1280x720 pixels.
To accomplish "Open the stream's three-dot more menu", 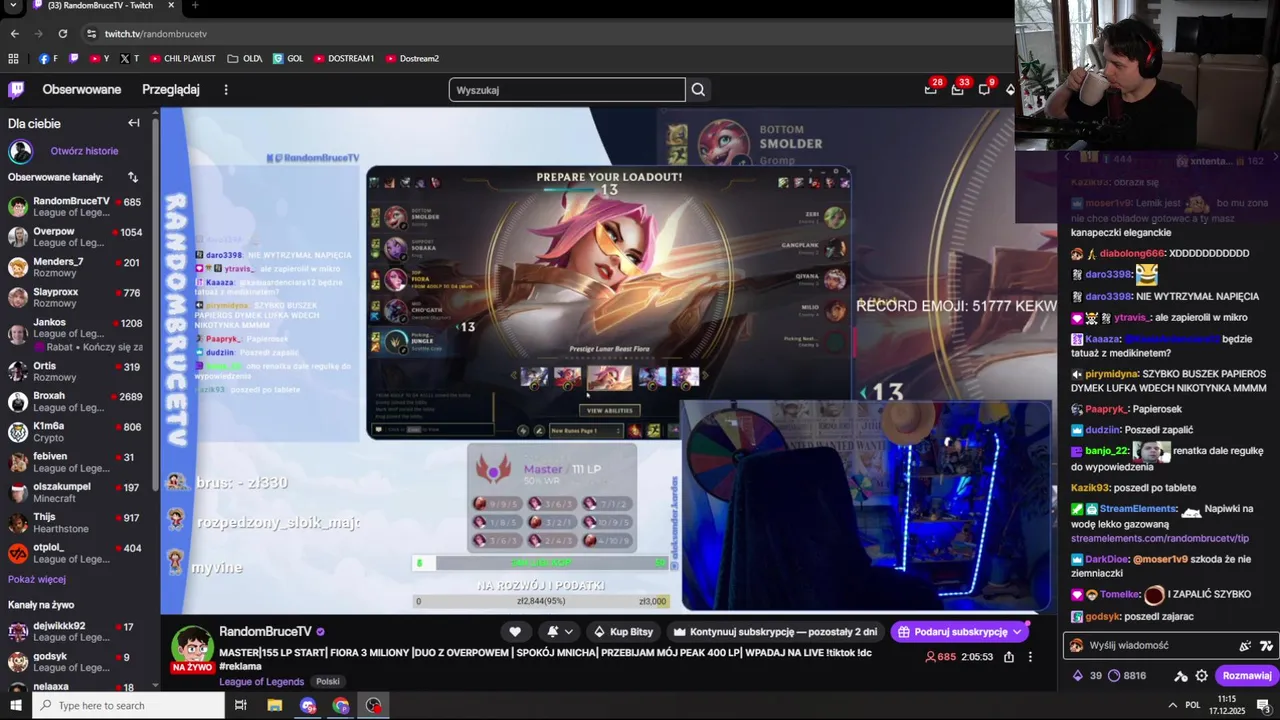I will (1030, 657).
